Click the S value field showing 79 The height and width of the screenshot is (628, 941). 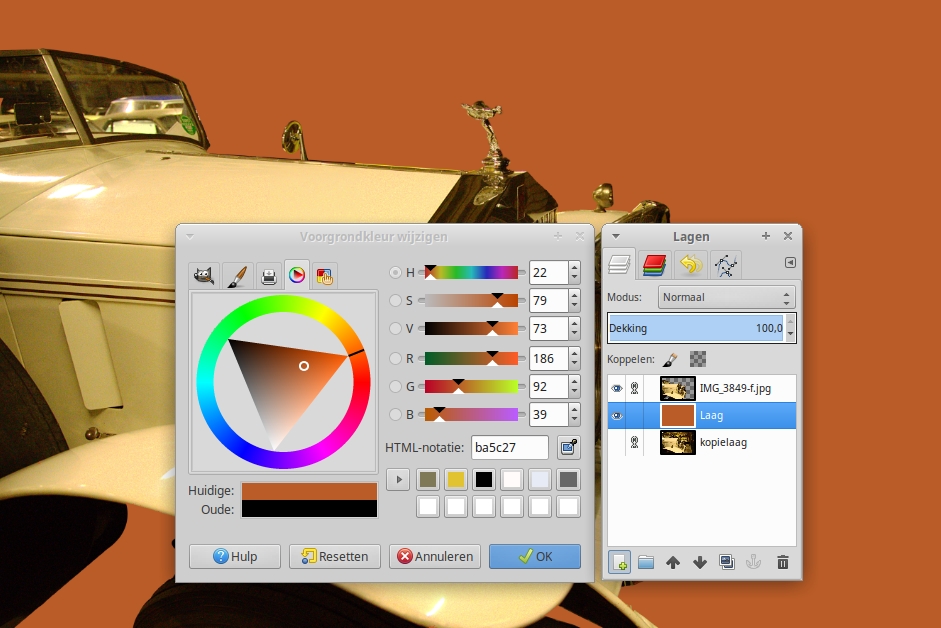tap(549, 300)
